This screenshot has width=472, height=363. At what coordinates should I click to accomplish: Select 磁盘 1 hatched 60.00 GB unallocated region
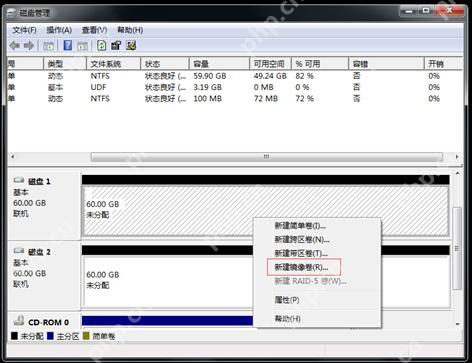266,210
